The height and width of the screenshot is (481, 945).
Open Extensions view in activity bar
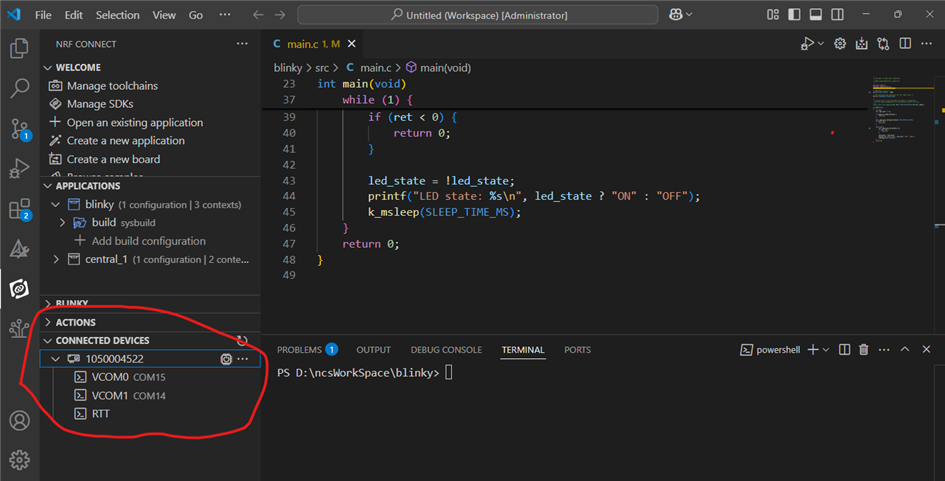[x=19, y=209]
